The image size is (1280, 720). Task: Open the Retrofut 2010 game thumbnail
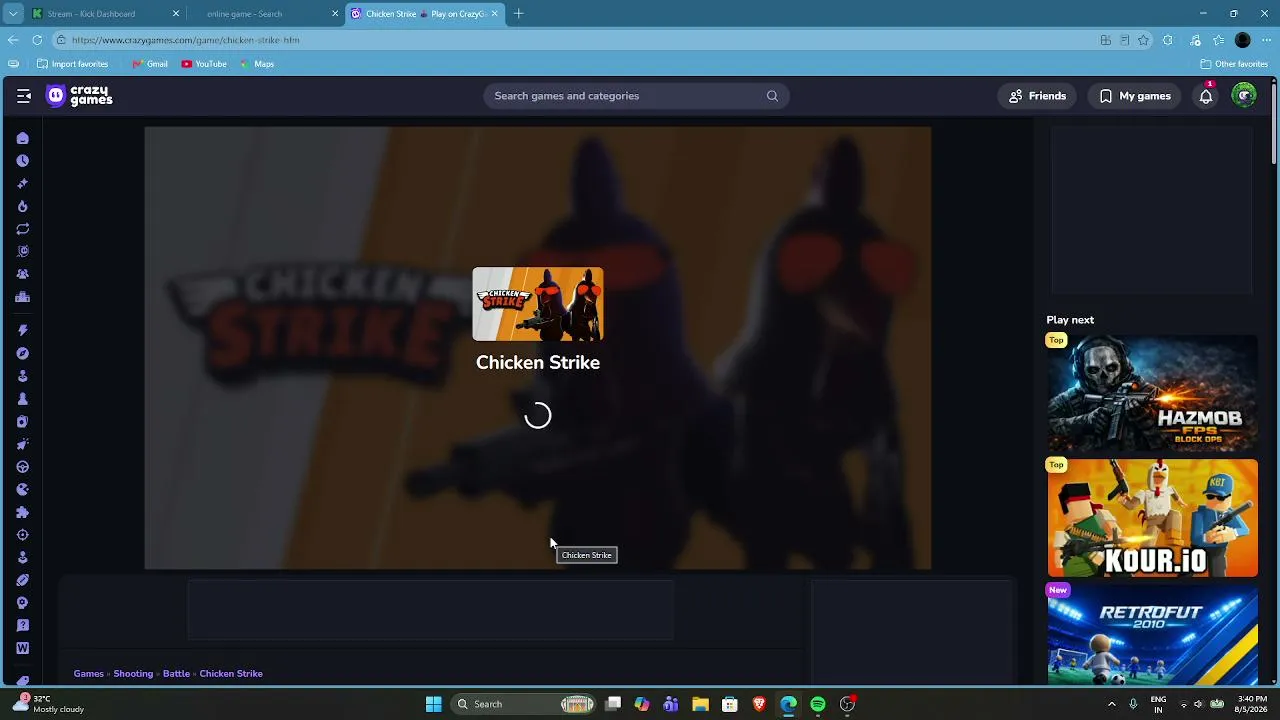tap(1153, 635)
